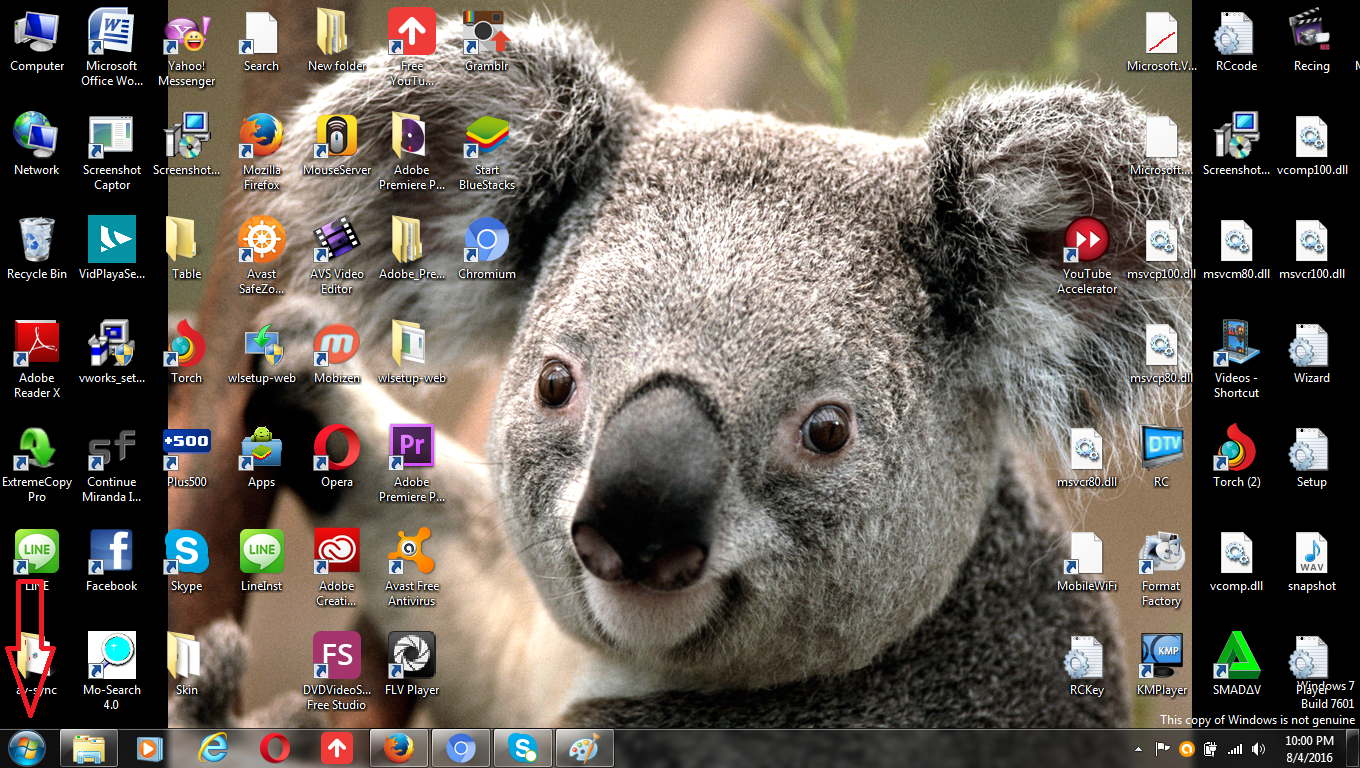Select the Skin folder
The height and width of the screenshot is (768, 1360).
click(187, 666)
